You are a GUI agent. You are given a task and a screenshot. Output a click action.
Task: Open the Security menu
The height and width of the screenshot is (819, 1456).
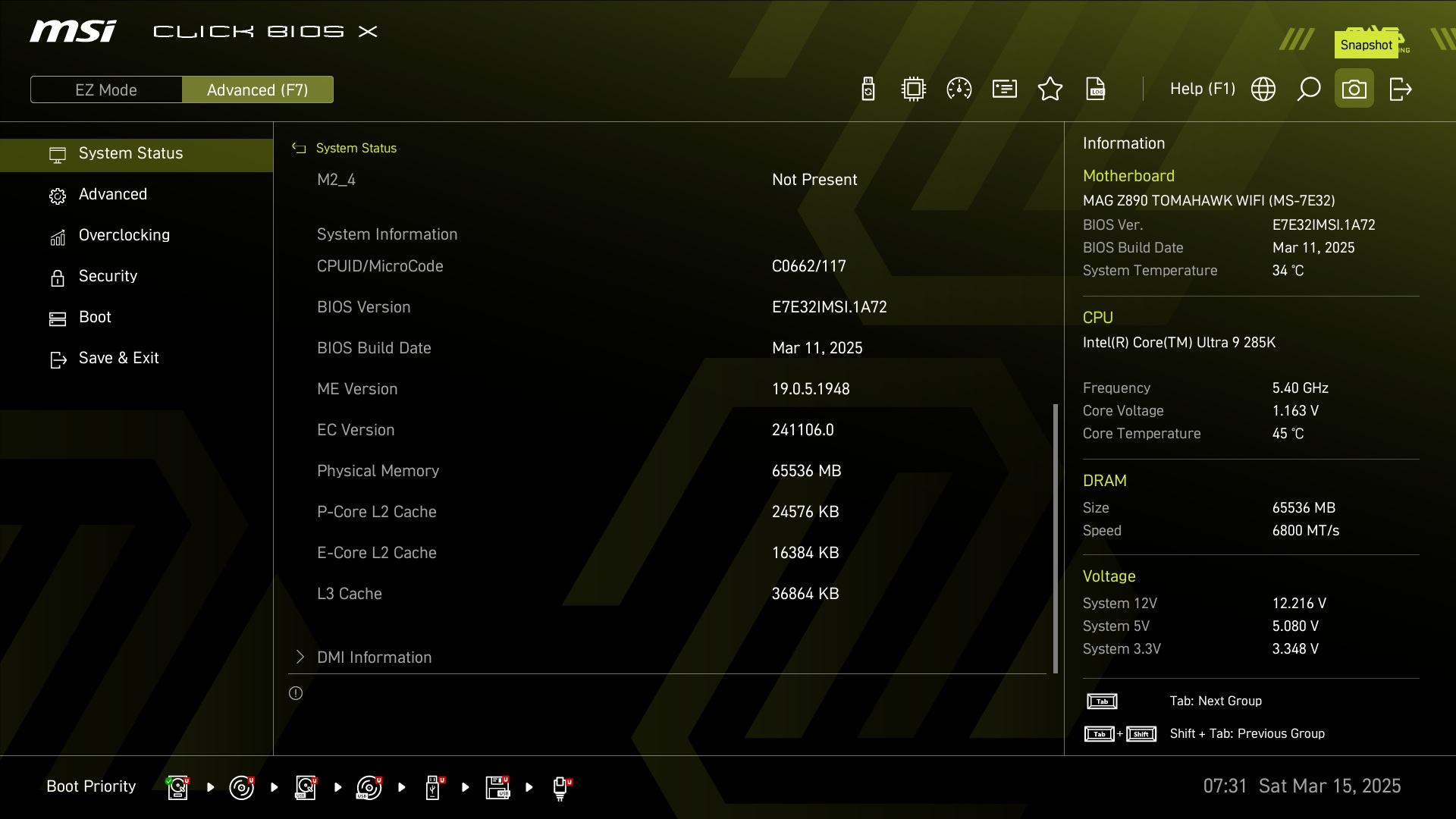[108, 276]
